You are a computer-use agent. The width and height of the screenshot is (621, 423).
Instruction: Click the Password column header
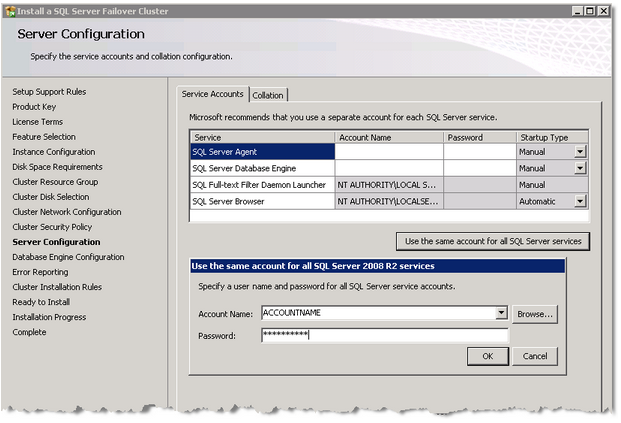480,137
